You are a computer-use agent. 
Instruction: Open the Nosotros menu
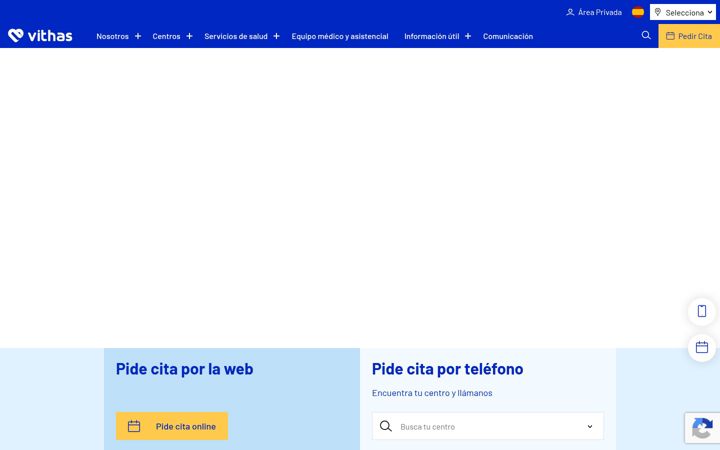tap(112, 36)
